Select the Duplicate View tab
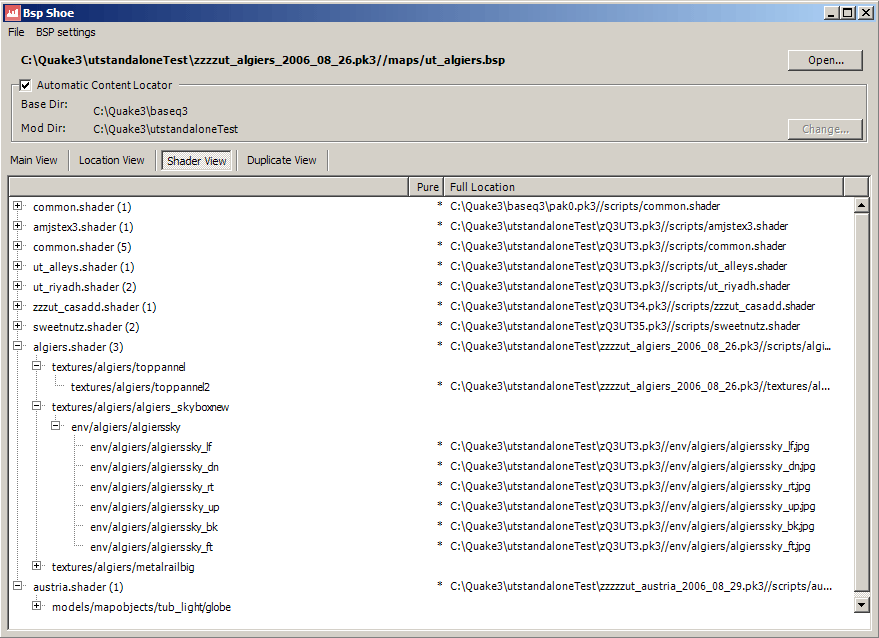 coord(282,160)
